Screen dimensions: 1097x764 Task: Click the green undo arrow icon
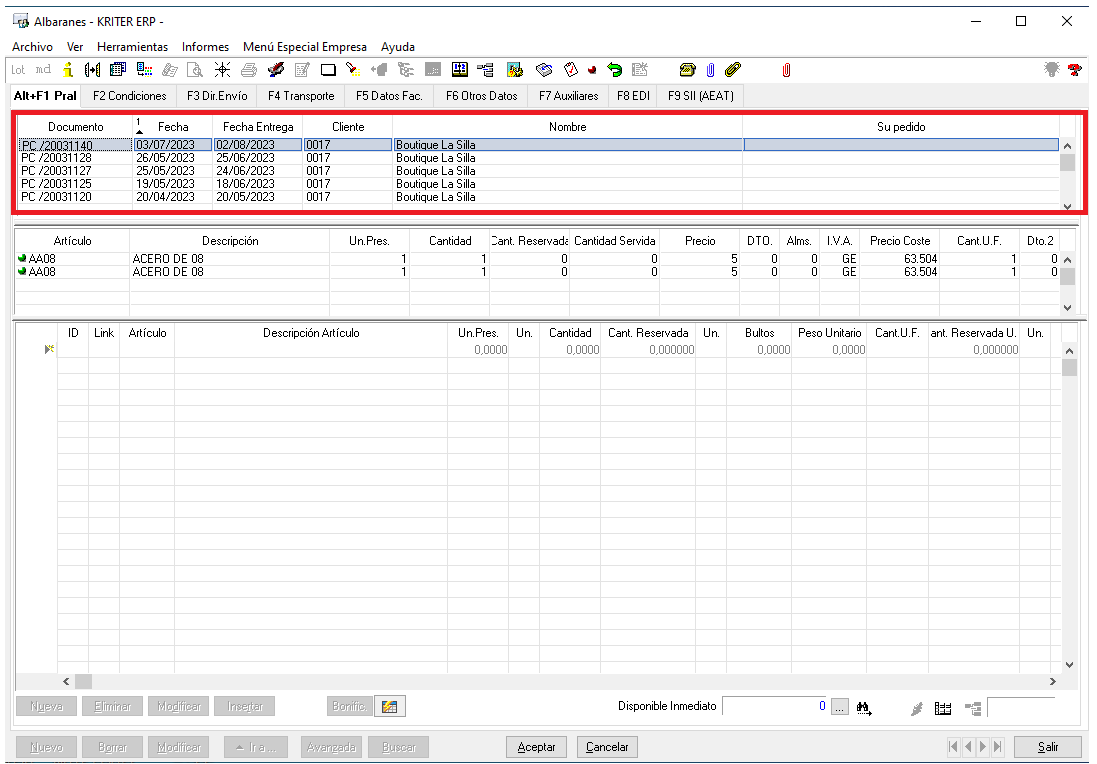(615, 70)
